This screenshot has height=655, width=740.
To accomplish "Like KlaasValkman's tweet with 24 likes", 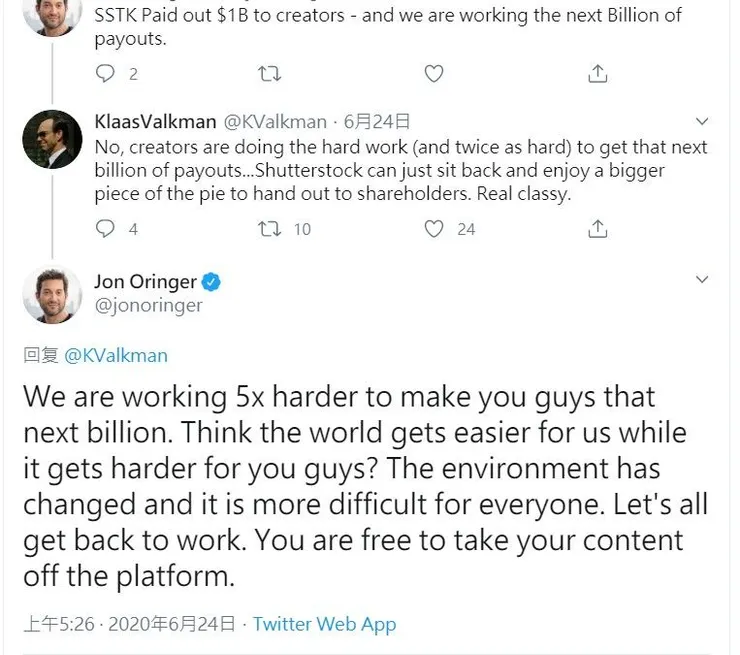I will (x=434, y=229).
